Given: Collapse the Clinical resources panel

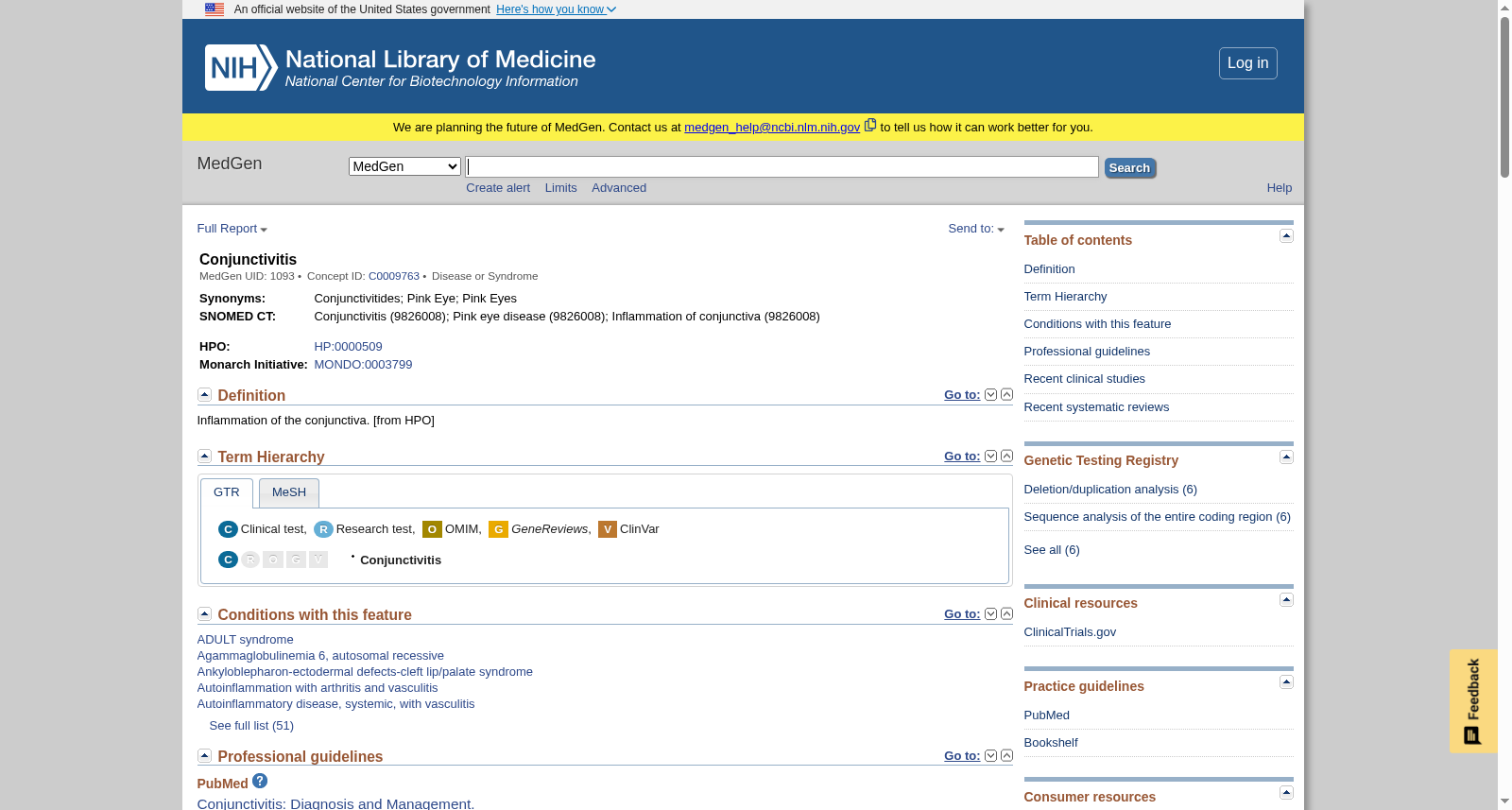Looking at the screenshot, I should 1286,599.
